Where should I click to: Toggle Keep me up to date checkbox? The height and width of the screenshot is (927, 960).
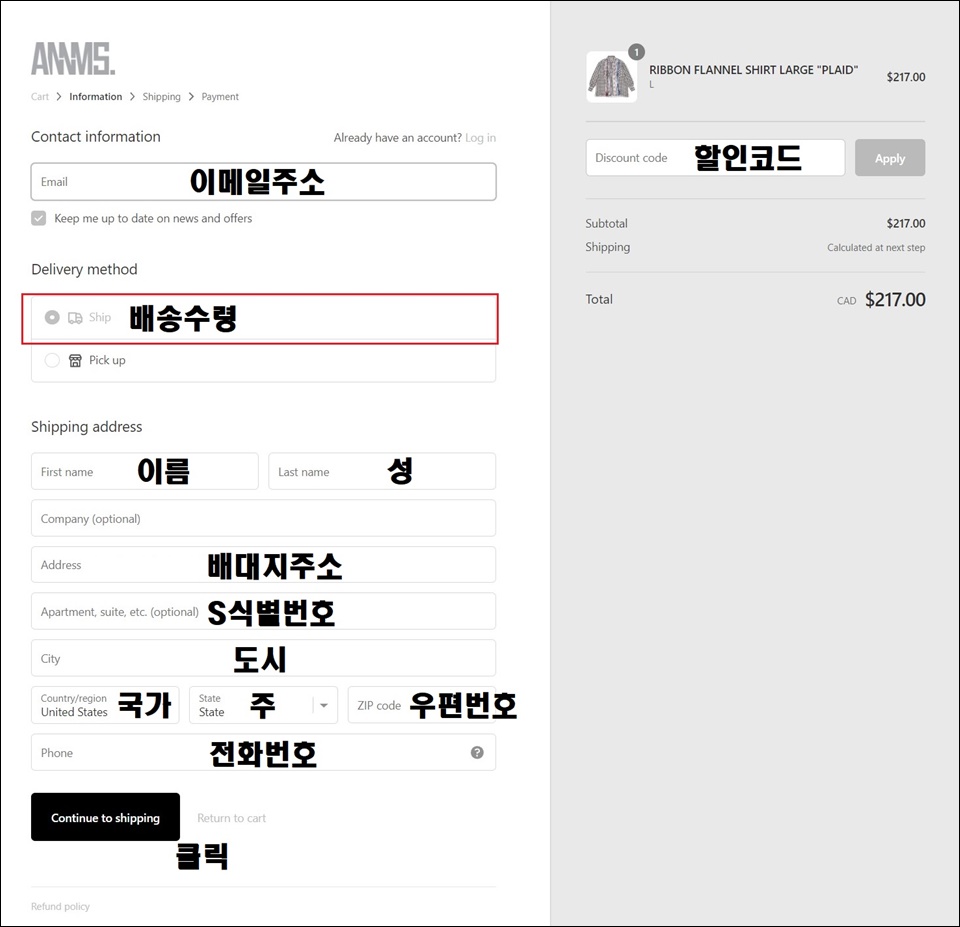(39, 219)
